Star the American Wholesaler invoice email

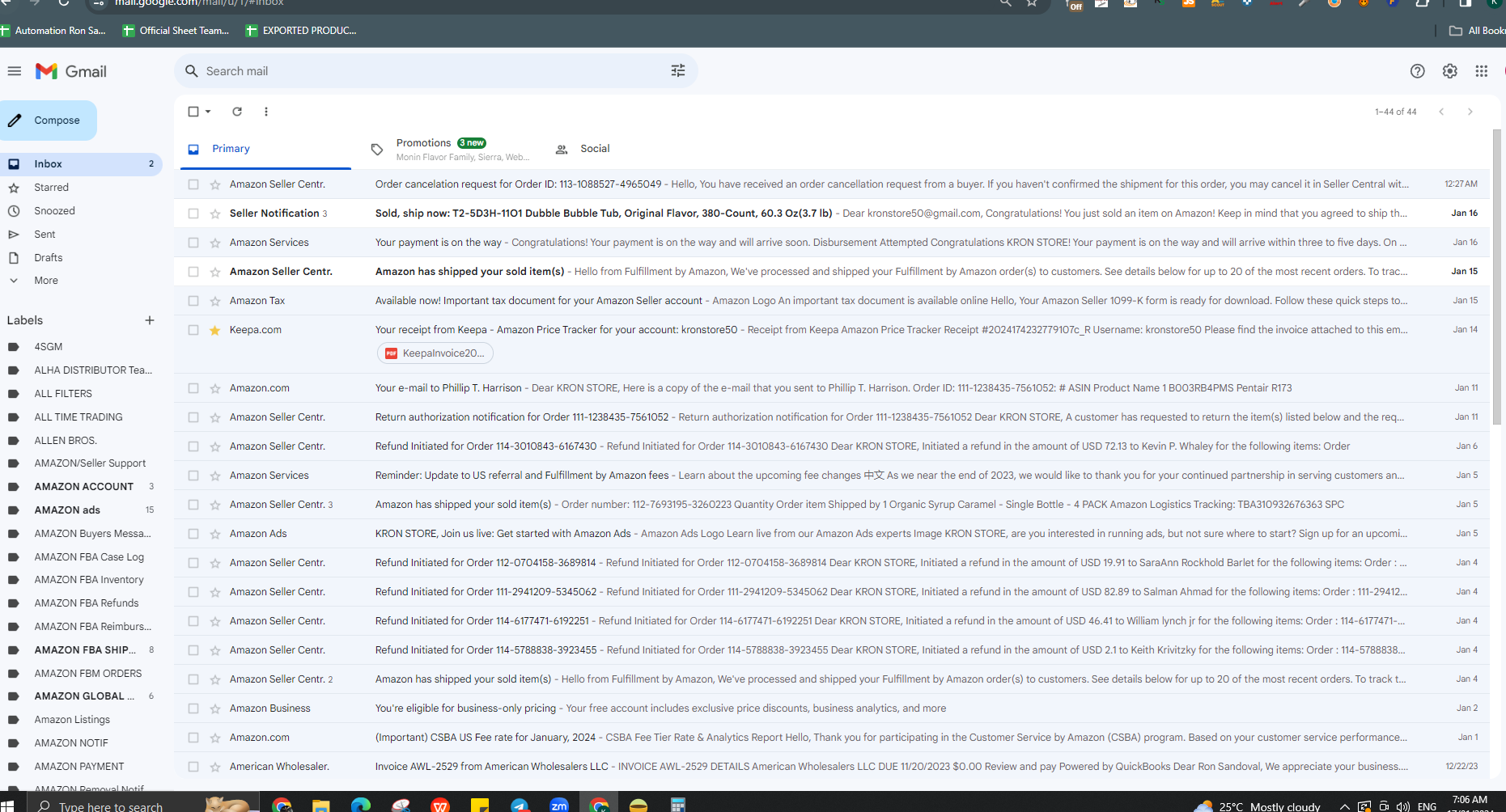215,767
